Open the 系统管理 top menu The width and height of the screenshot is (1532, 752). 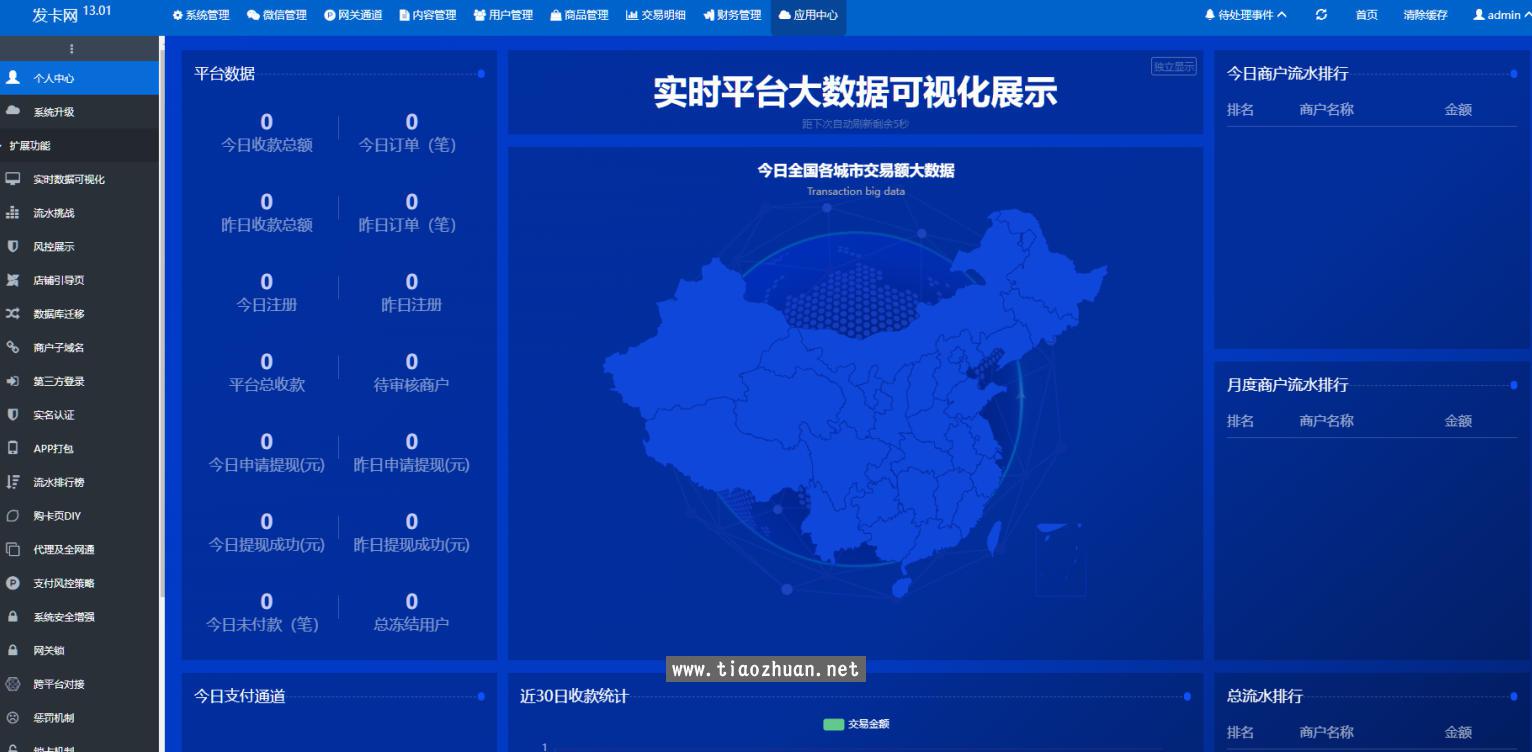pyautogui.click(x=201, y=15)
